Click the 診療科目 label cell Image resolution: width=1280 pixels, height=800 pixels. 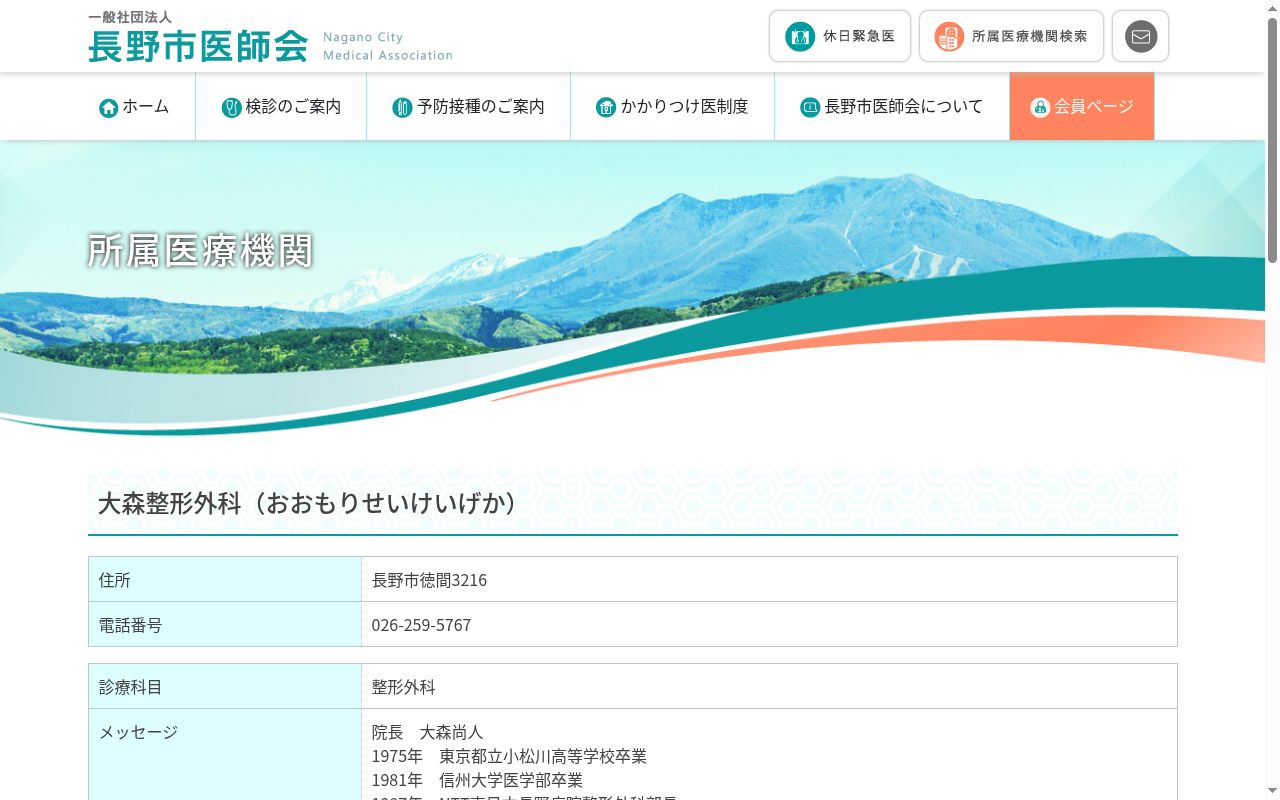pos(225,686)
